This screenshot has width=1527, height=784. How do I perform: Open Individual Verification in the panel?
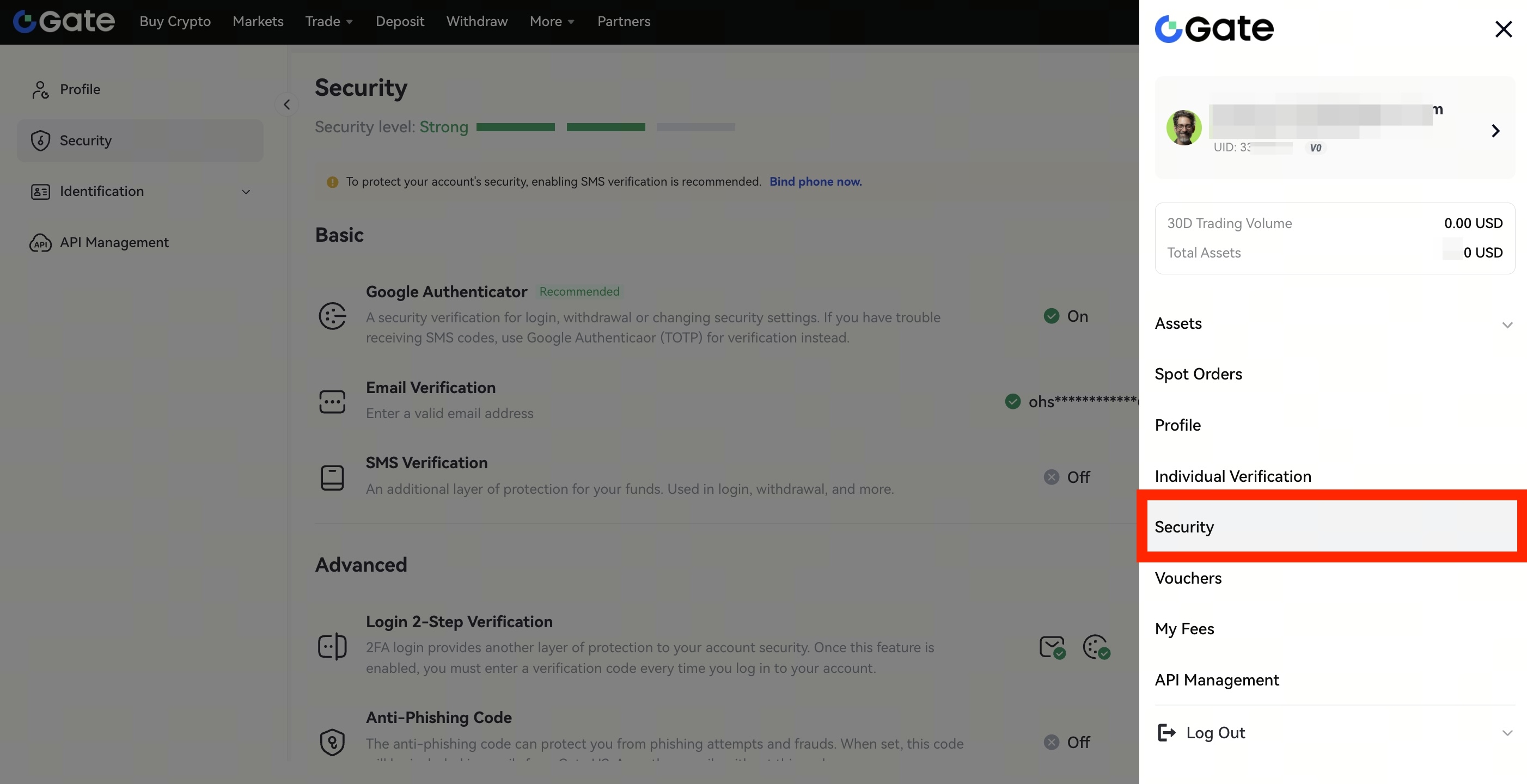1232,476
